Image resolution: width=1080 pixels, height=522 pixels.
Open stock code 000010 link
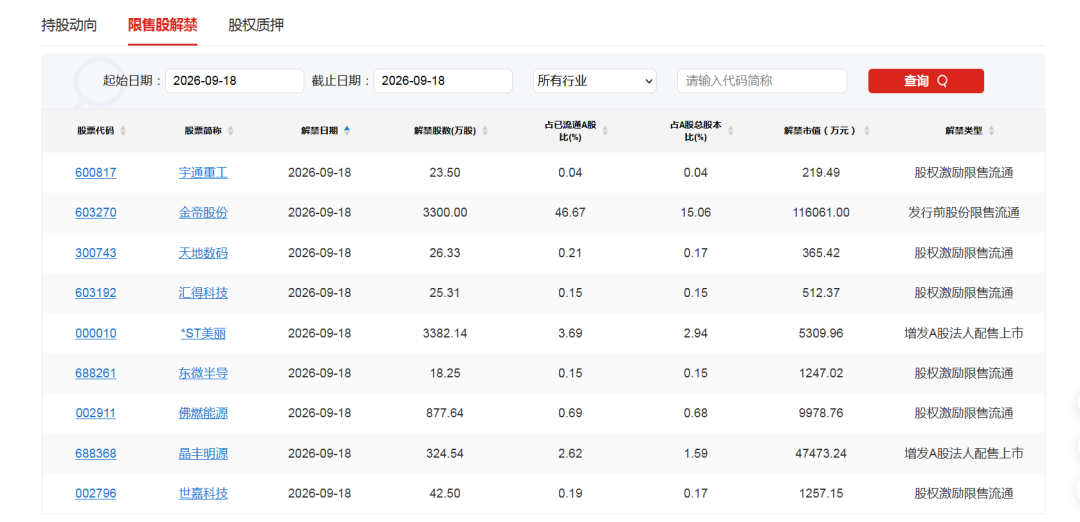click(96, 334)
